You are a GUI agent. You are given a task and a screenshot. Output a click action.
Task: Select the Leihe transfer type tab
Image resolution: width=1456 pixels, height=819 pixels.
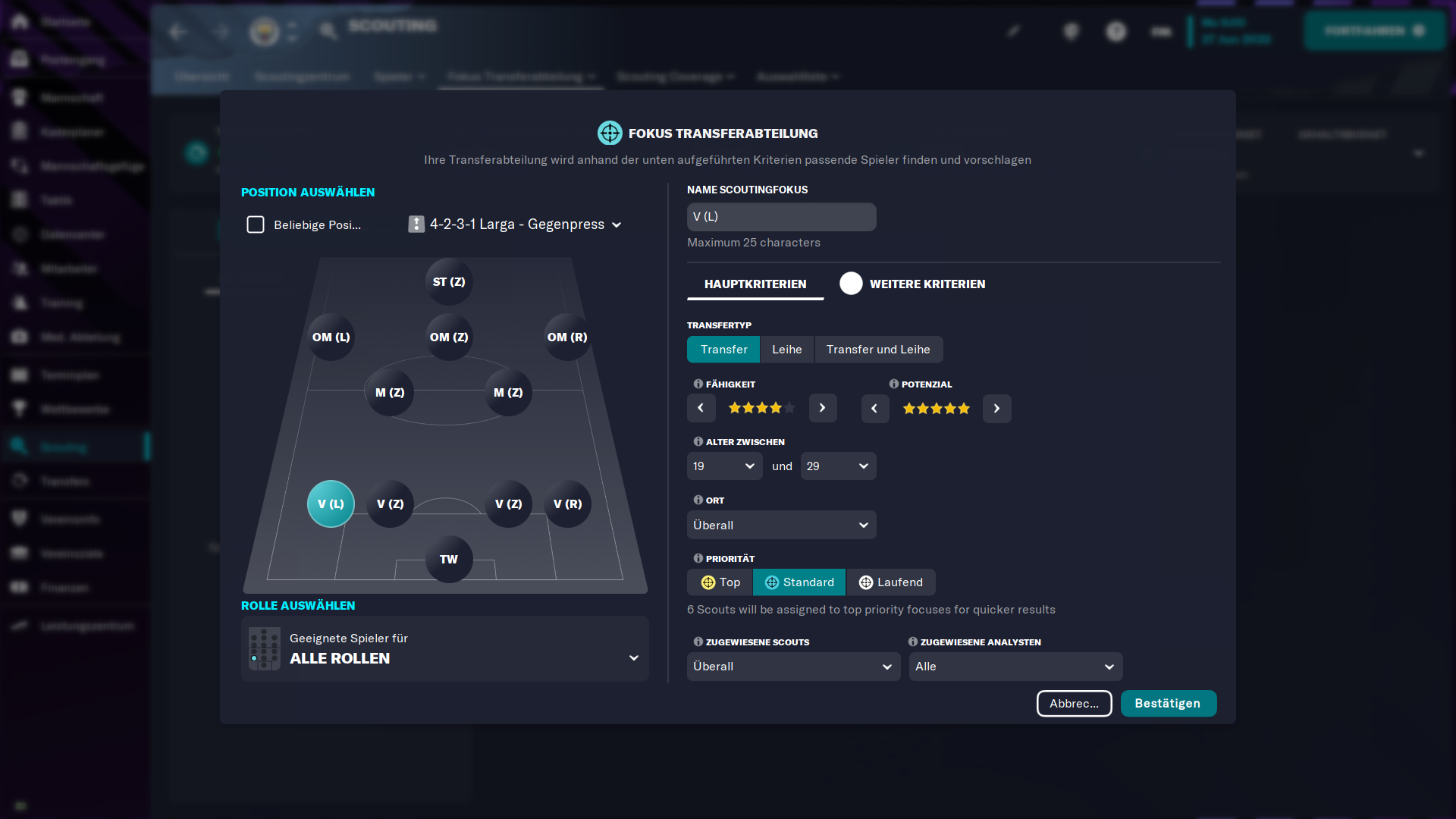tap(786, 349)
